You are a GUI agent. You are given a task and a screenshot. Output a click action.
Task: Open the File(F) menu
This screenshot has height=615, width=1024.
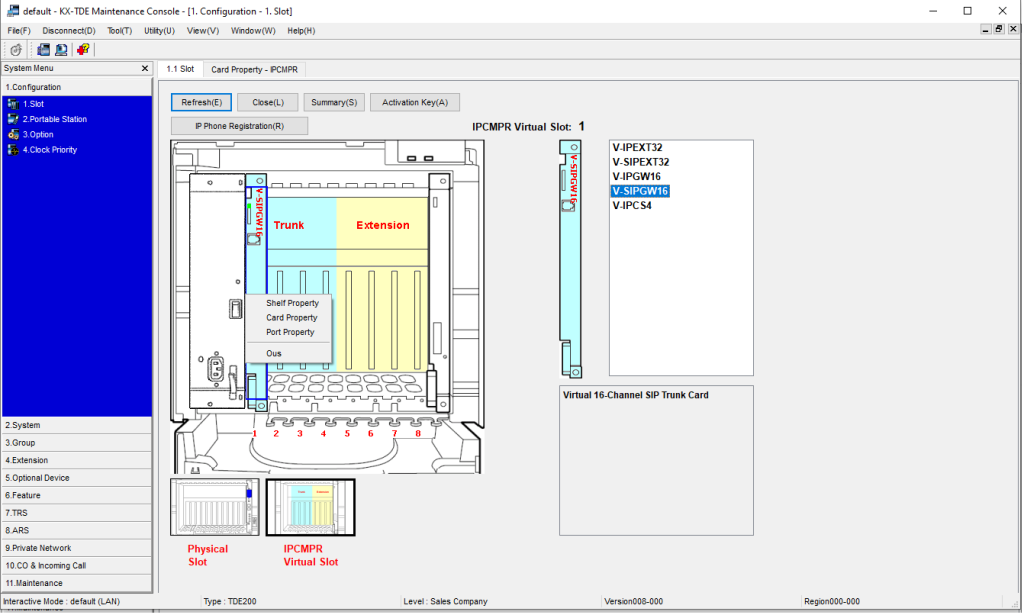coord(19,31)
